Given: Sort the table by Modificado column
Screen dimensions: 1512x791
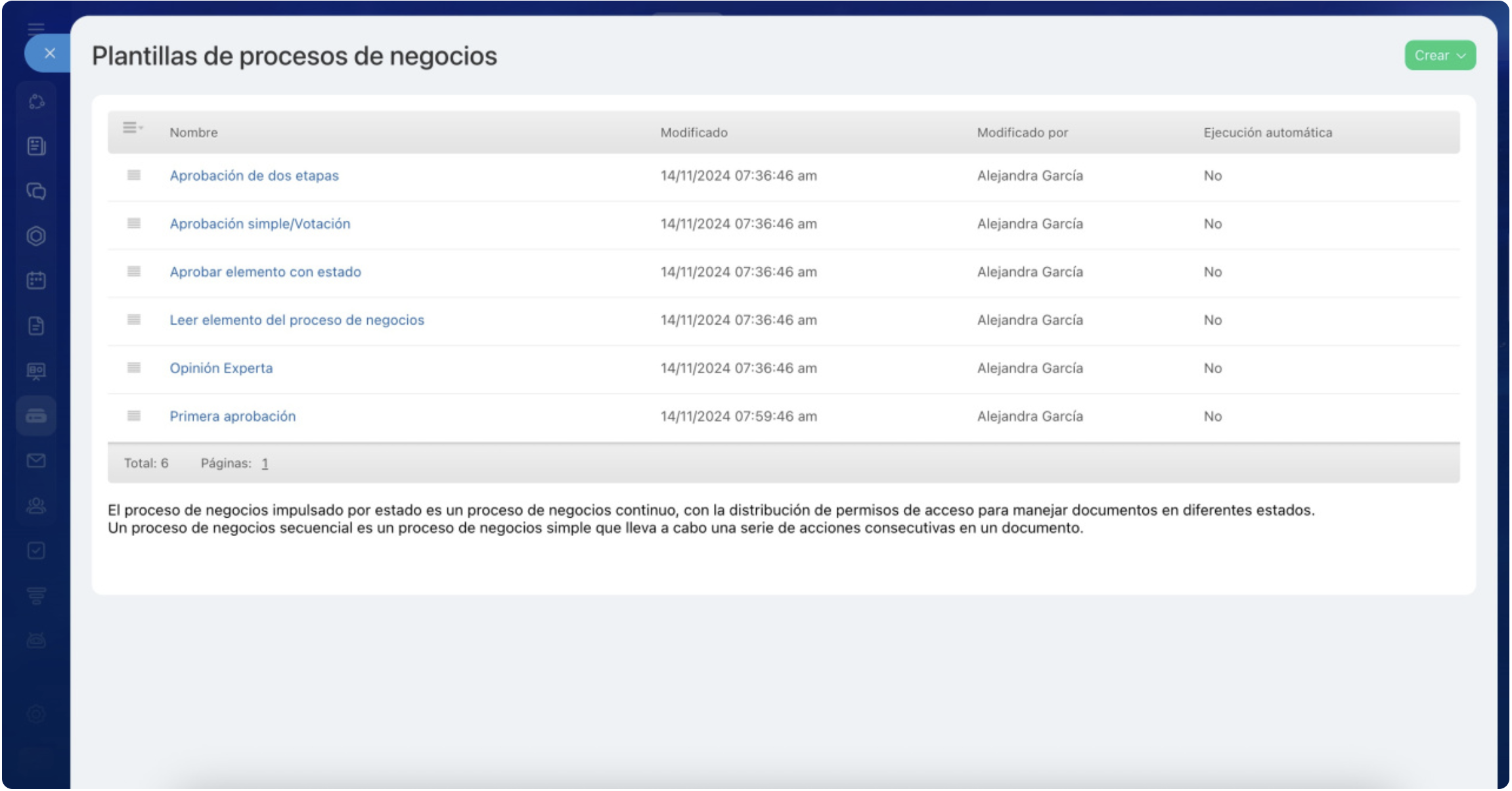Looking at the screenshot, I should click(694, 133).
